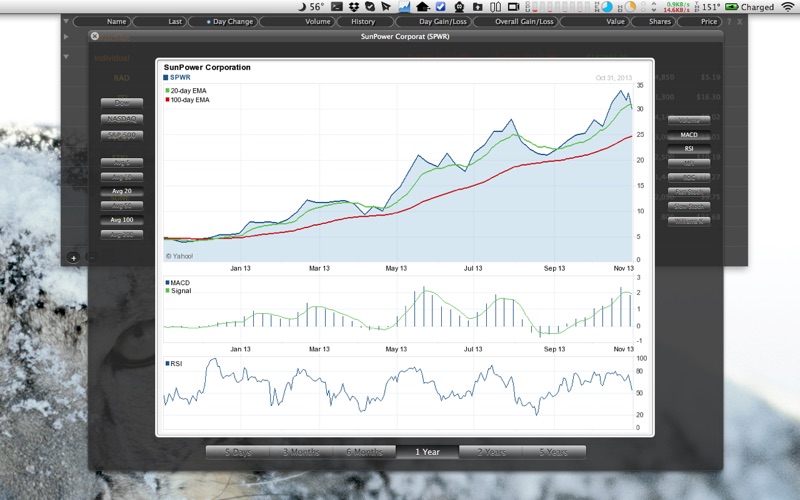Disable the Avg 100 moving average

[121, 220]
